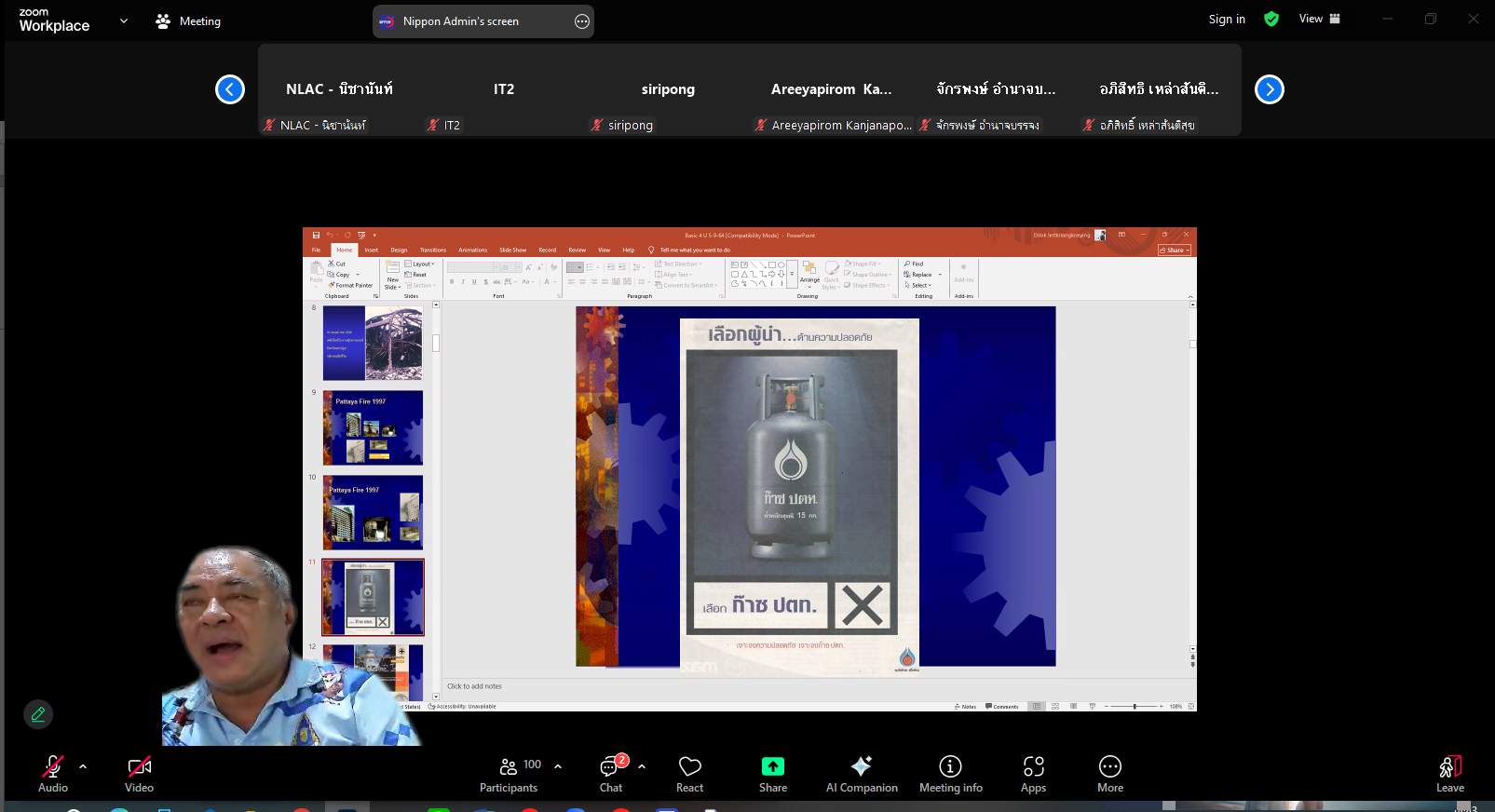The image size is (1495, 812).
Task: Open the Zoom Workplace dropdown arrow
Action: click(124, 20)
